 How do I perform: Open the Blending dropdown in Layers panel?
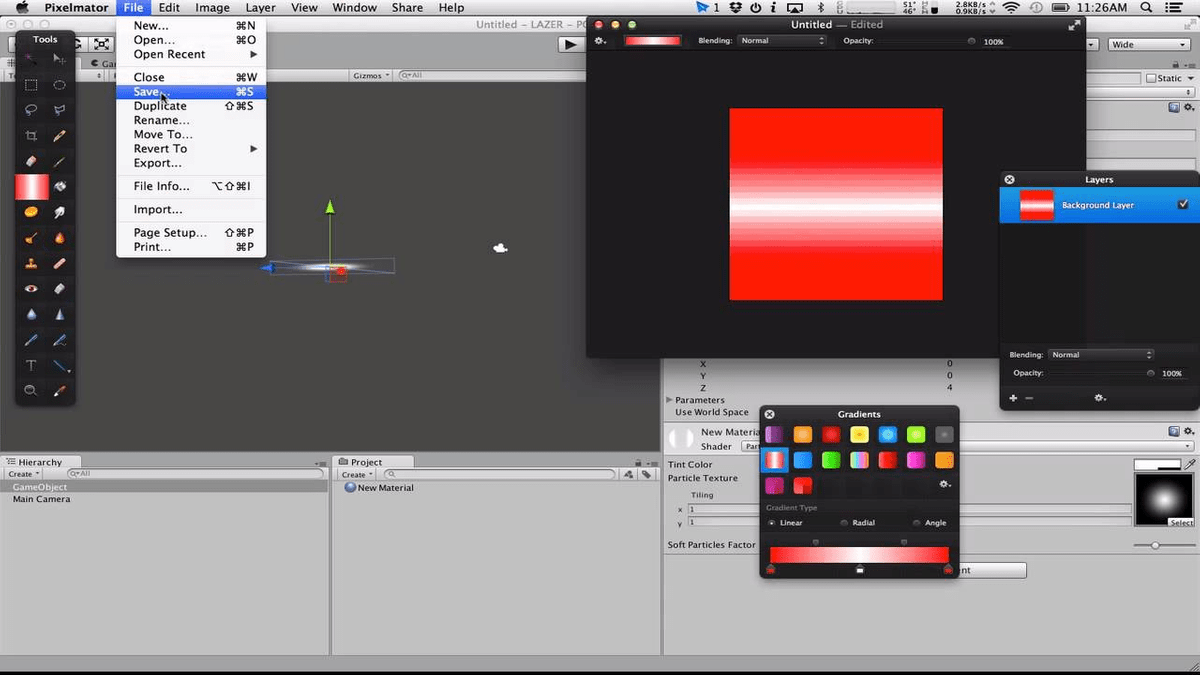[x=1100, y=355]
